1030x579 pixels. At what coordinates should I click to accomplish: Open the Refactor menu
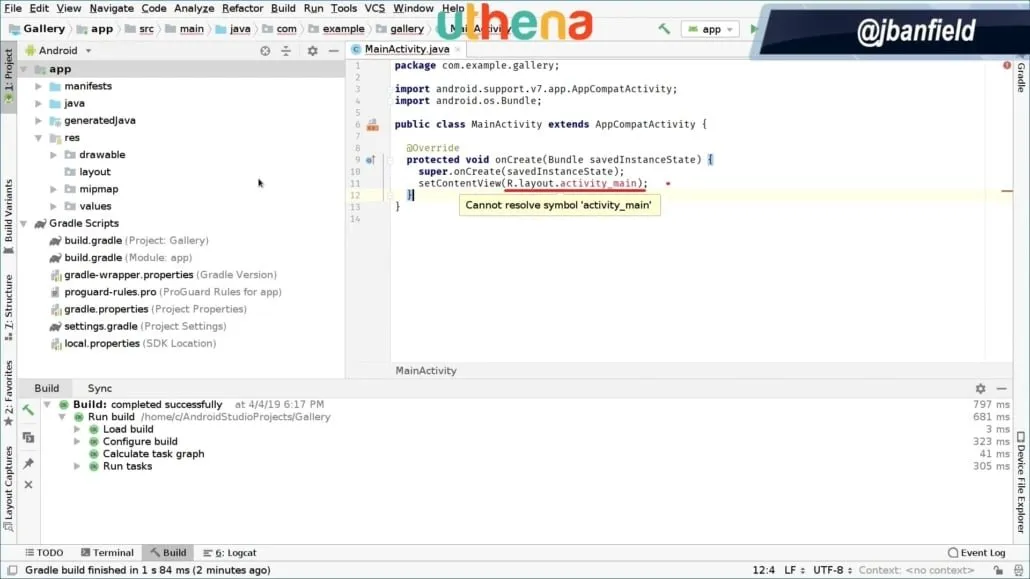click(242, 8)
